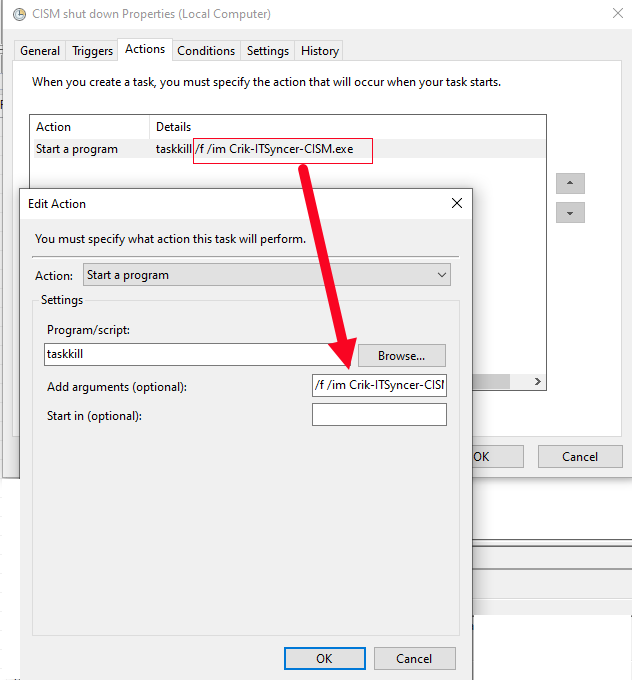
Task: Open the Action type dropdown
Action: pos(267,275)
